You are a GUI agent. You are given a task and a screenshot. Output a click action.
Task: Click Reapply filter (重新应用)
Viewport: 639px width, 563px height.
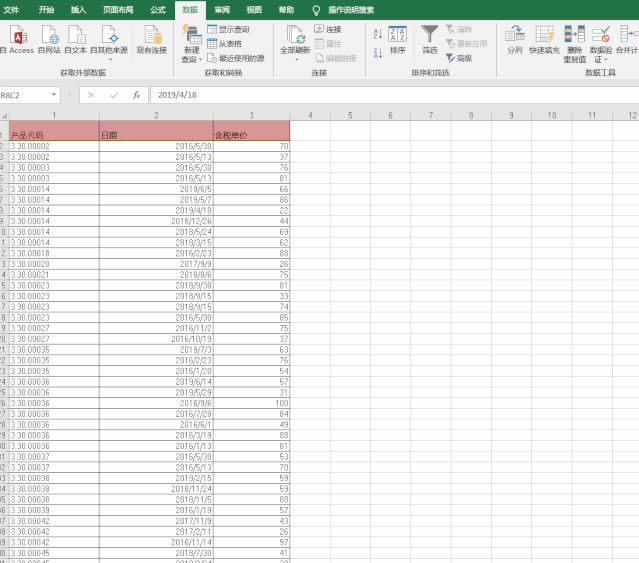(466, 44)
